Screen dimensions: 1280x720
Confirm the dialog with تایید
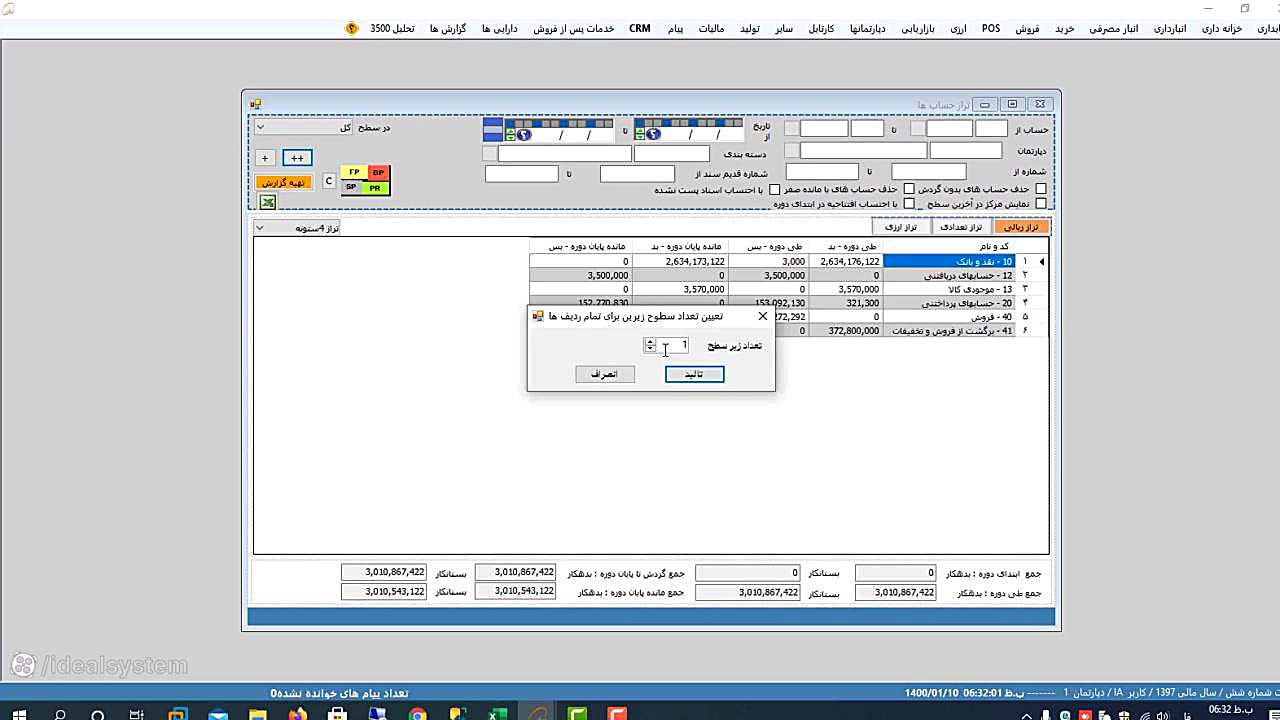click(x=694, y=374)
